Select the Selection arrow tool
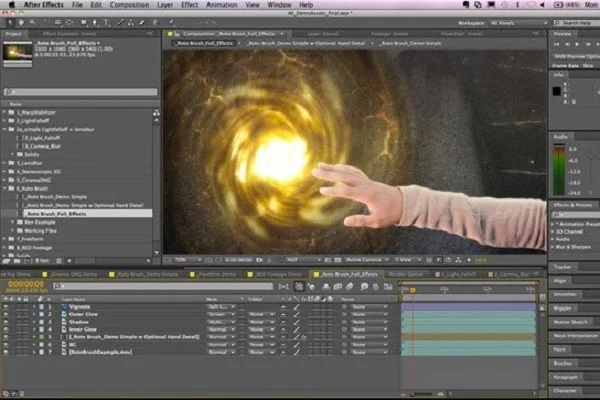 click(10, 23)
